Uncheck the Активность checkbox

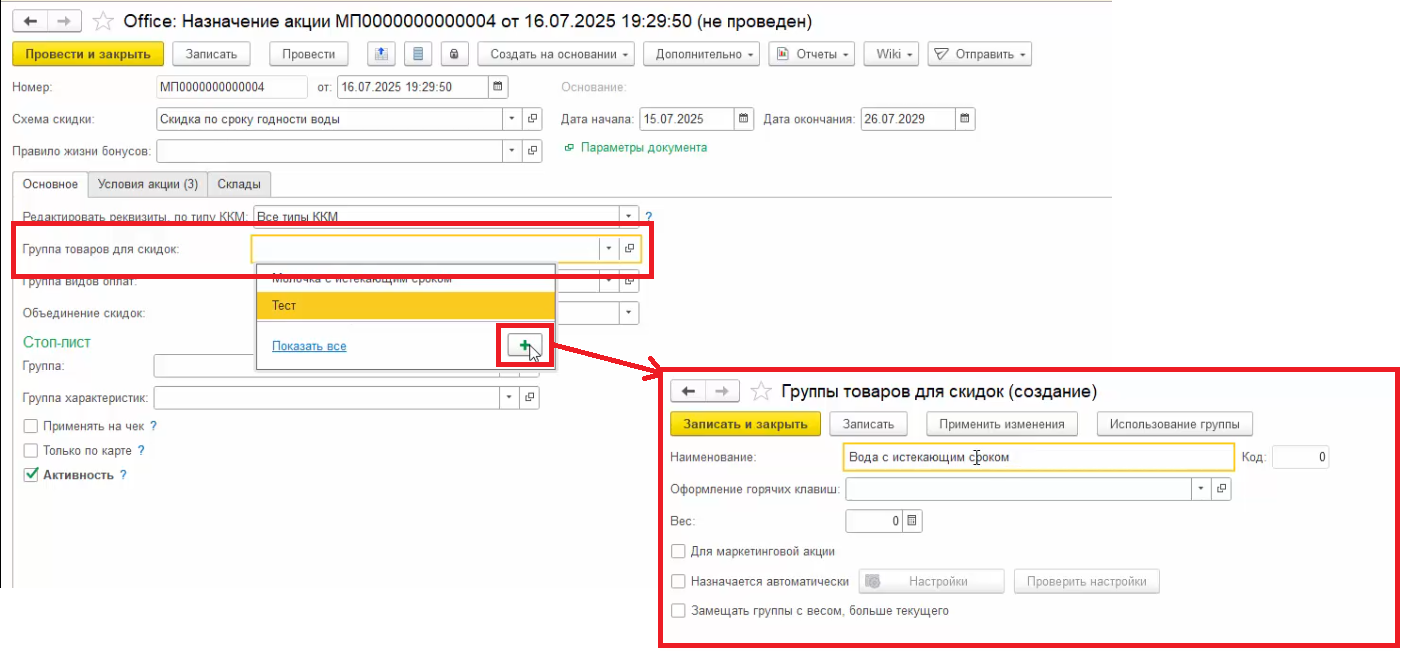[31, 475]
